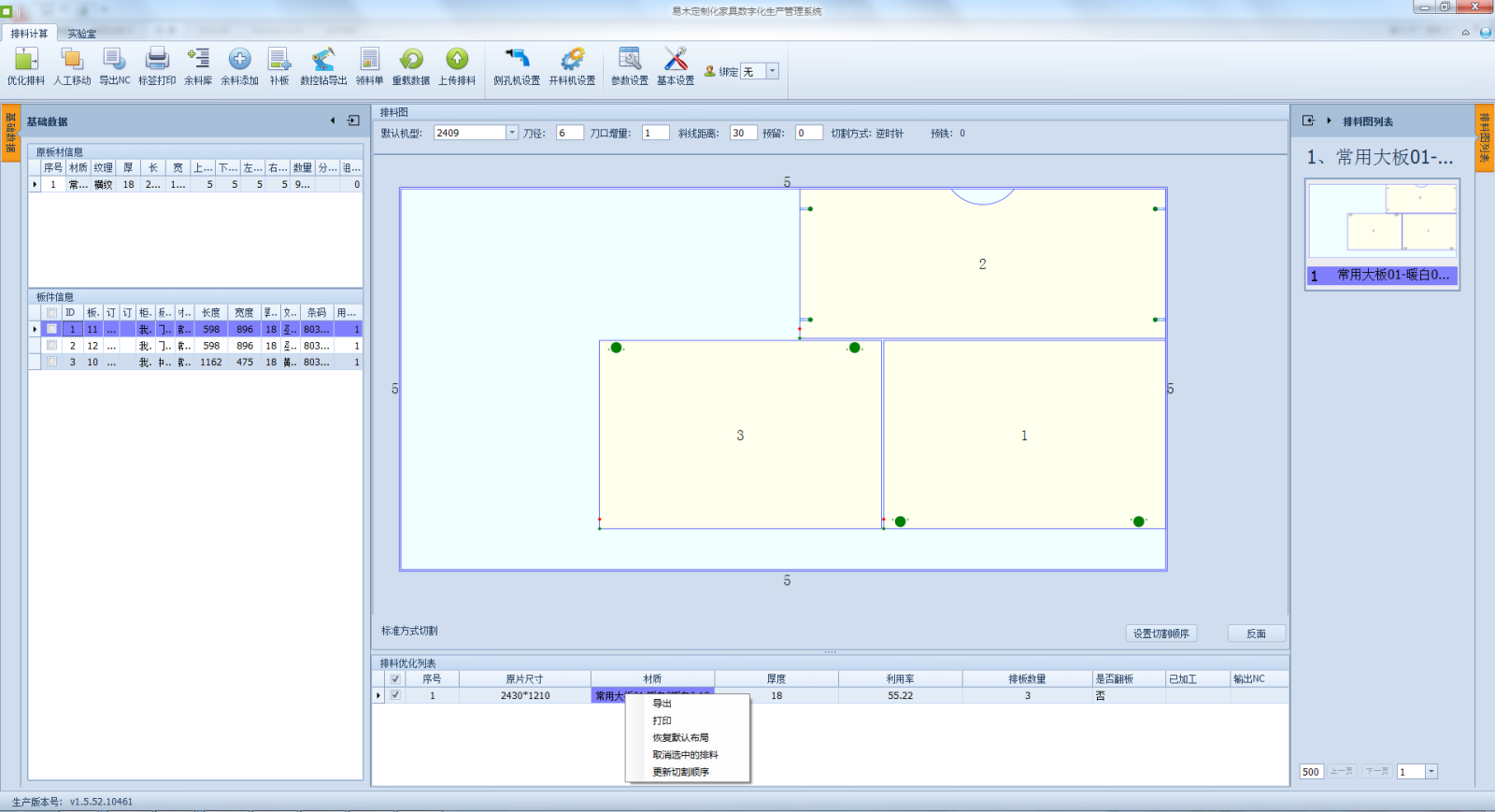Screen dimensions: 1495x812
Task: Open the 领料单 material requisition icon
Action: pyautogui.click(x=369, y=67)
